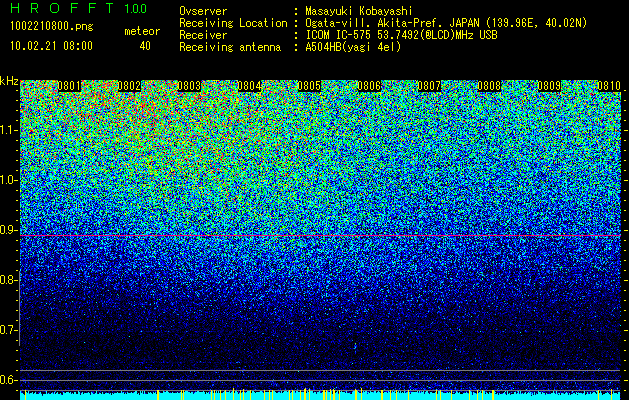
Task: Click the 0808 time marker
Action: click(x=489, y=86)
